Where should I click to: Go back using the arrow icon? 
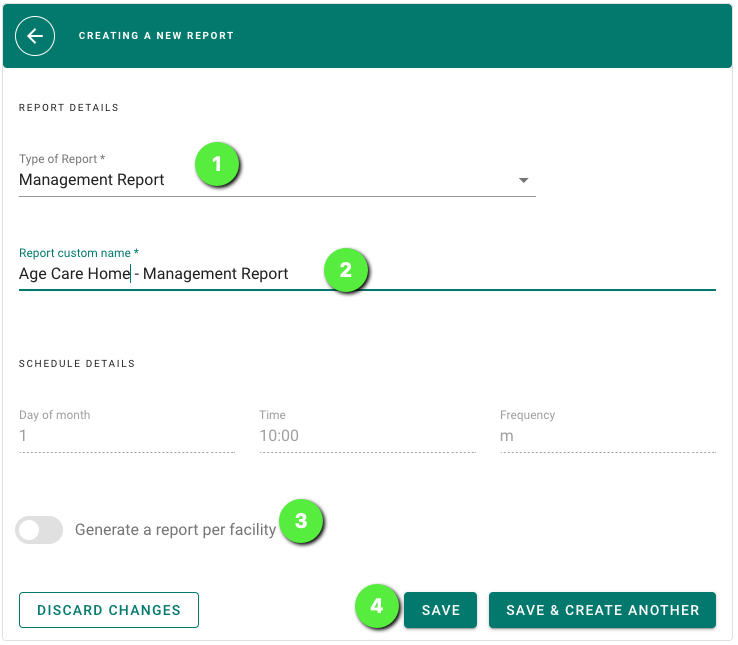(35, 36)
